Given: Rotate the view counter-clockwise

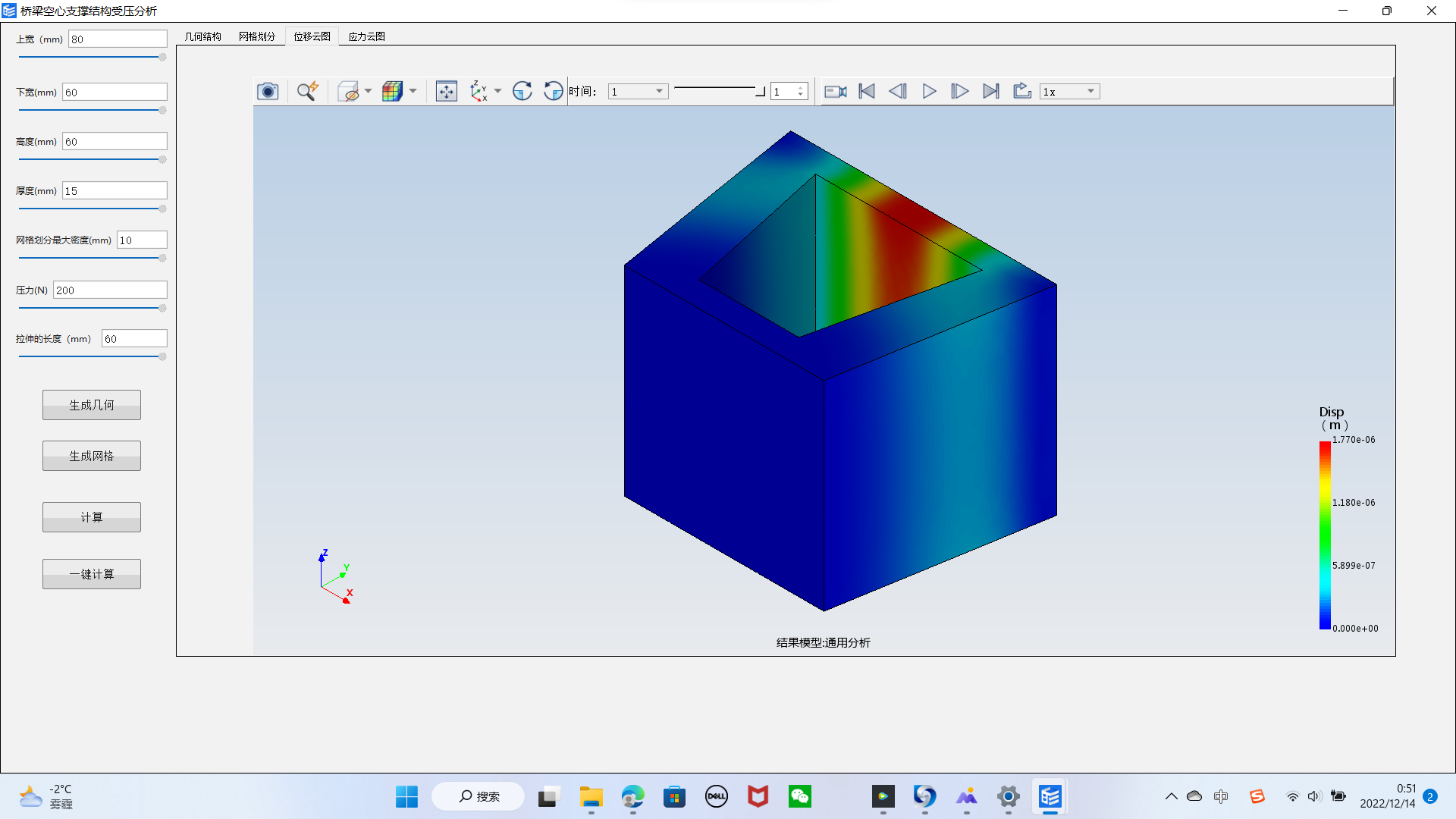Looking at the screenshot, I should pyautogui.click(x=554, y=92).
